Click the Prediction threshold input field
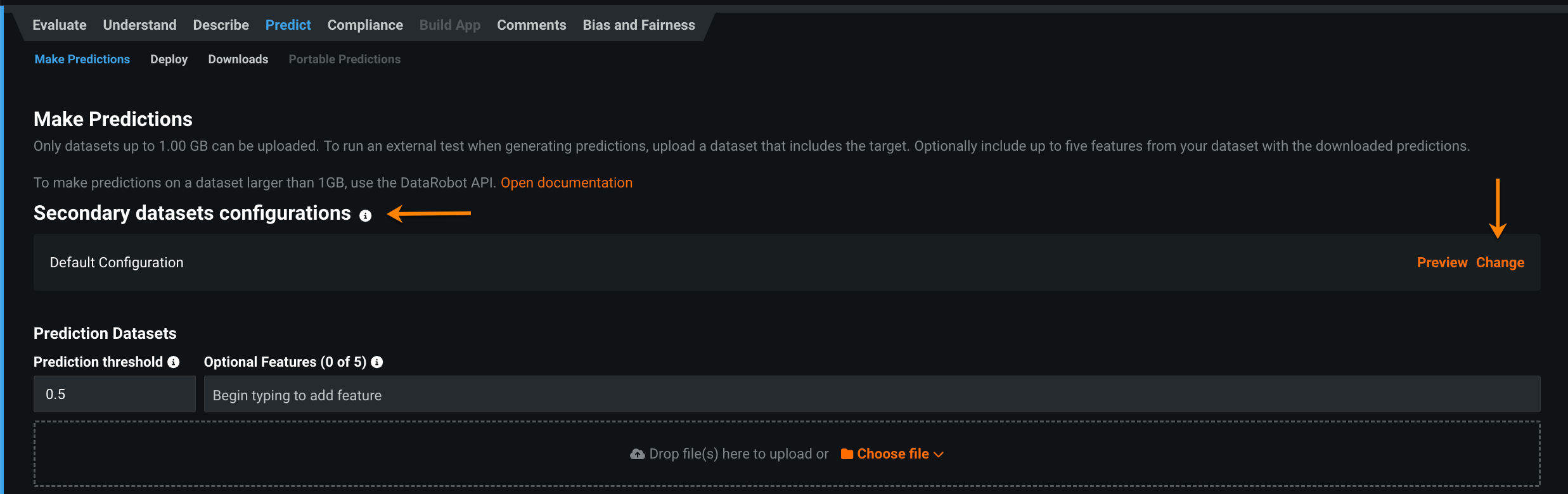Screen dimensions: 1568x494 (115, 395)
